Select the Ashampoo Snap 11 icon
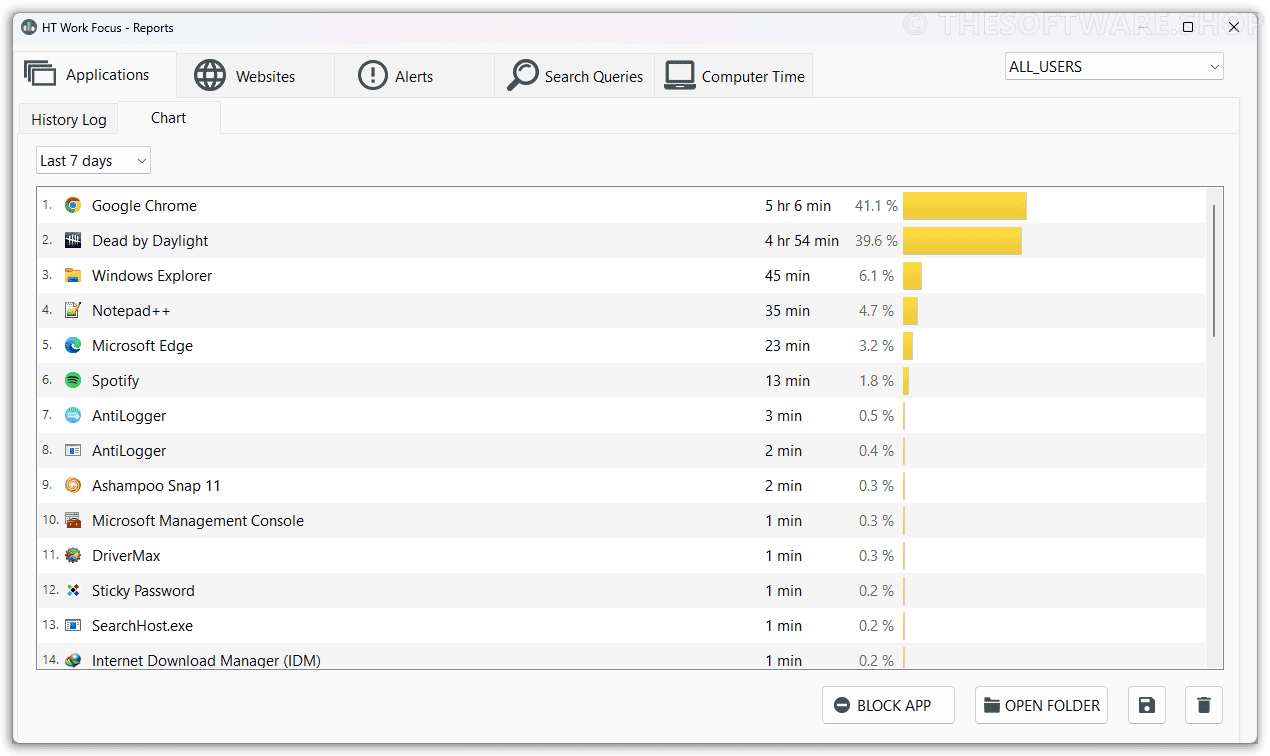This screenshot has height=756, width=1270. [73, 486]
